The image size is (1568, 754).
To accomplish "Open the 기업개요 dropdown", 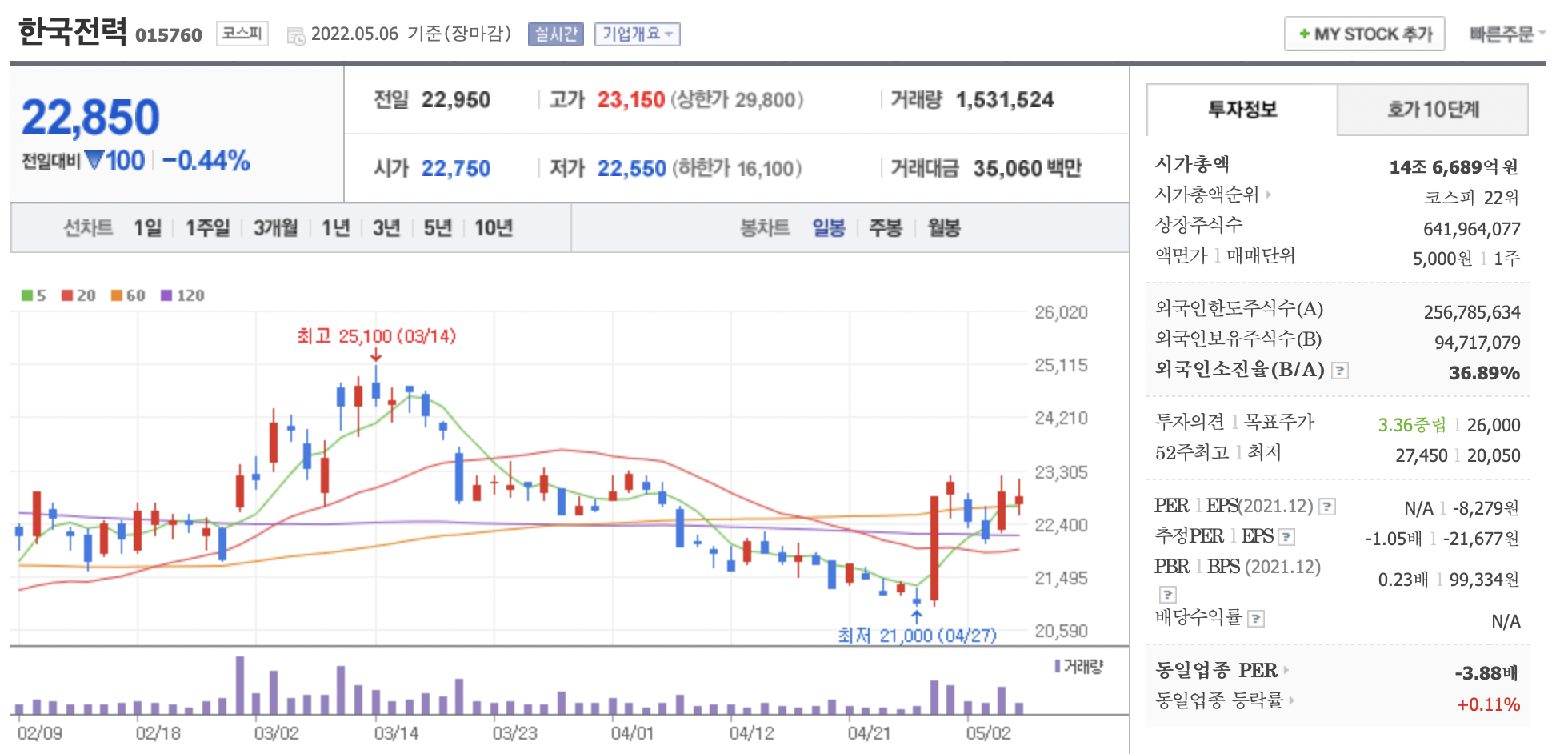I will tap(638, 34).
